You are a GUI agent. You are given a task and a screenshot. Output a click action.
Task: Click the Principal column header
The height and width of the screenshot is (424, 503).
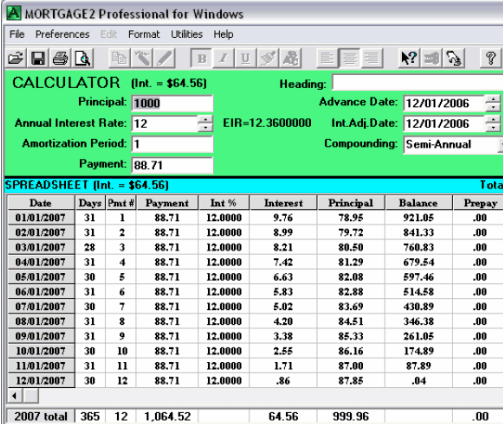pyautogui.click(x=351, y=203)
